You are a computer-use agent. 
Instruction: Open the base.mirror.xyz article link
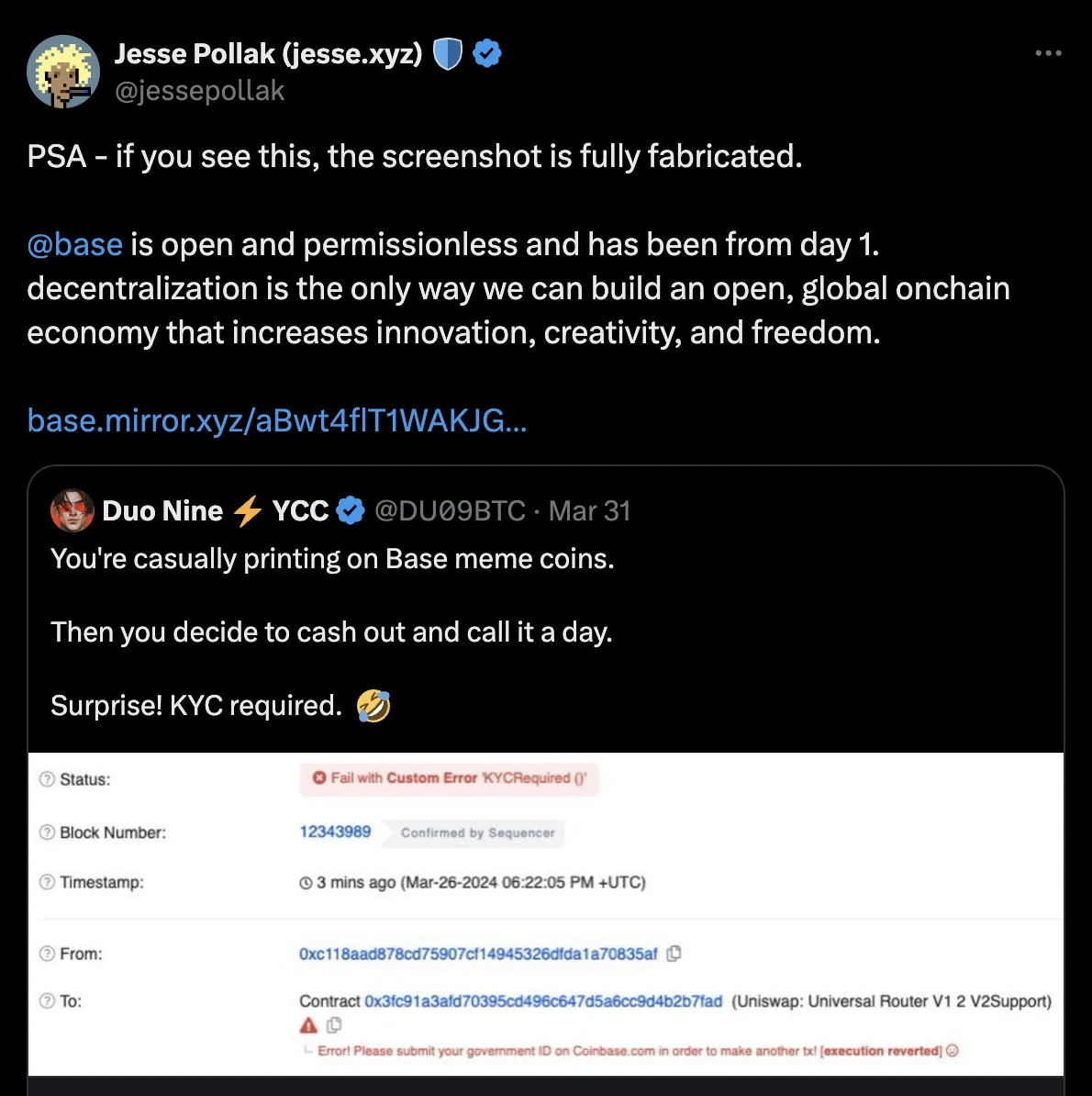(x=276, y=420)
